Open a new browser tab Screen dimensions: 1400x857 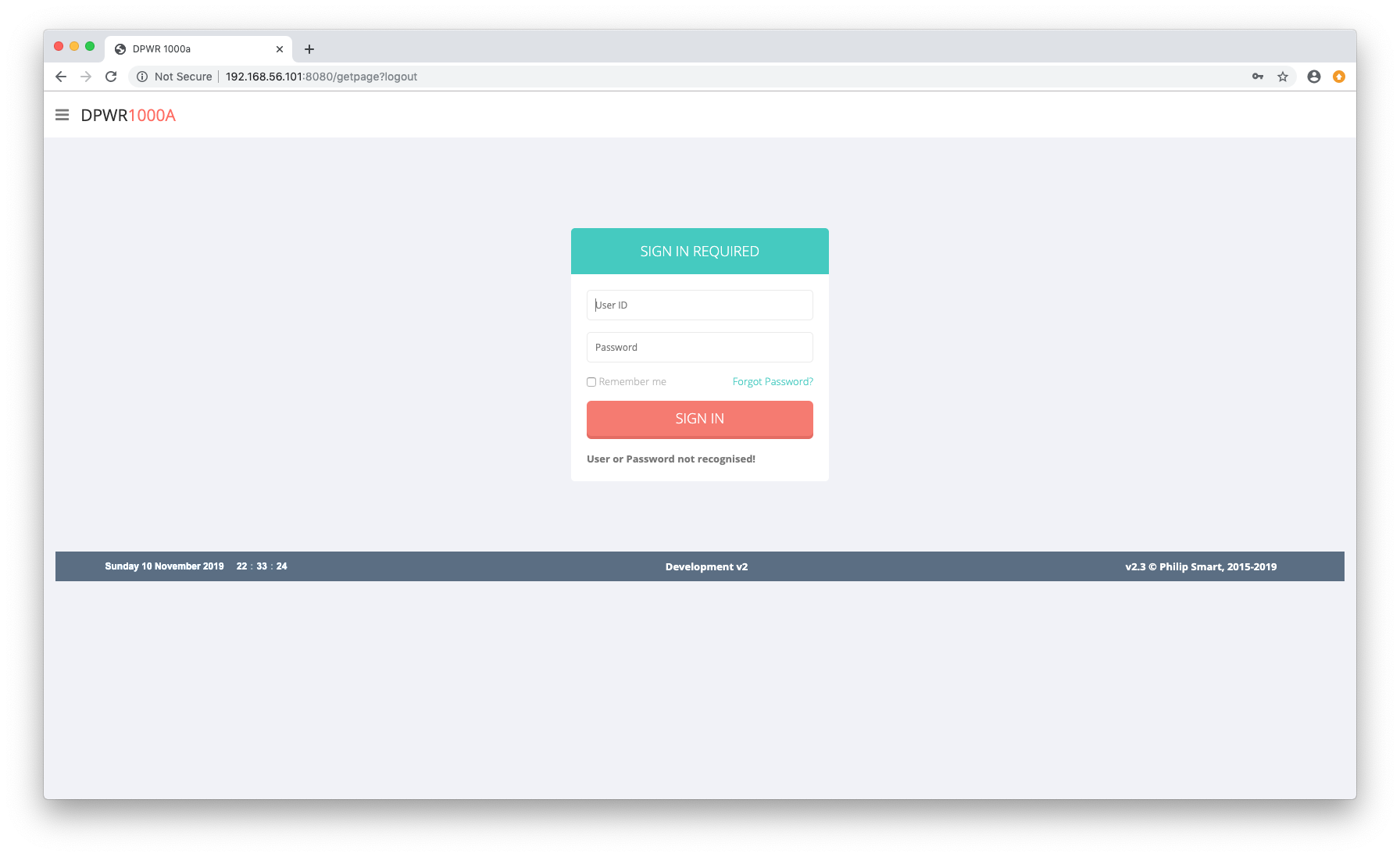tap(309, 49)
